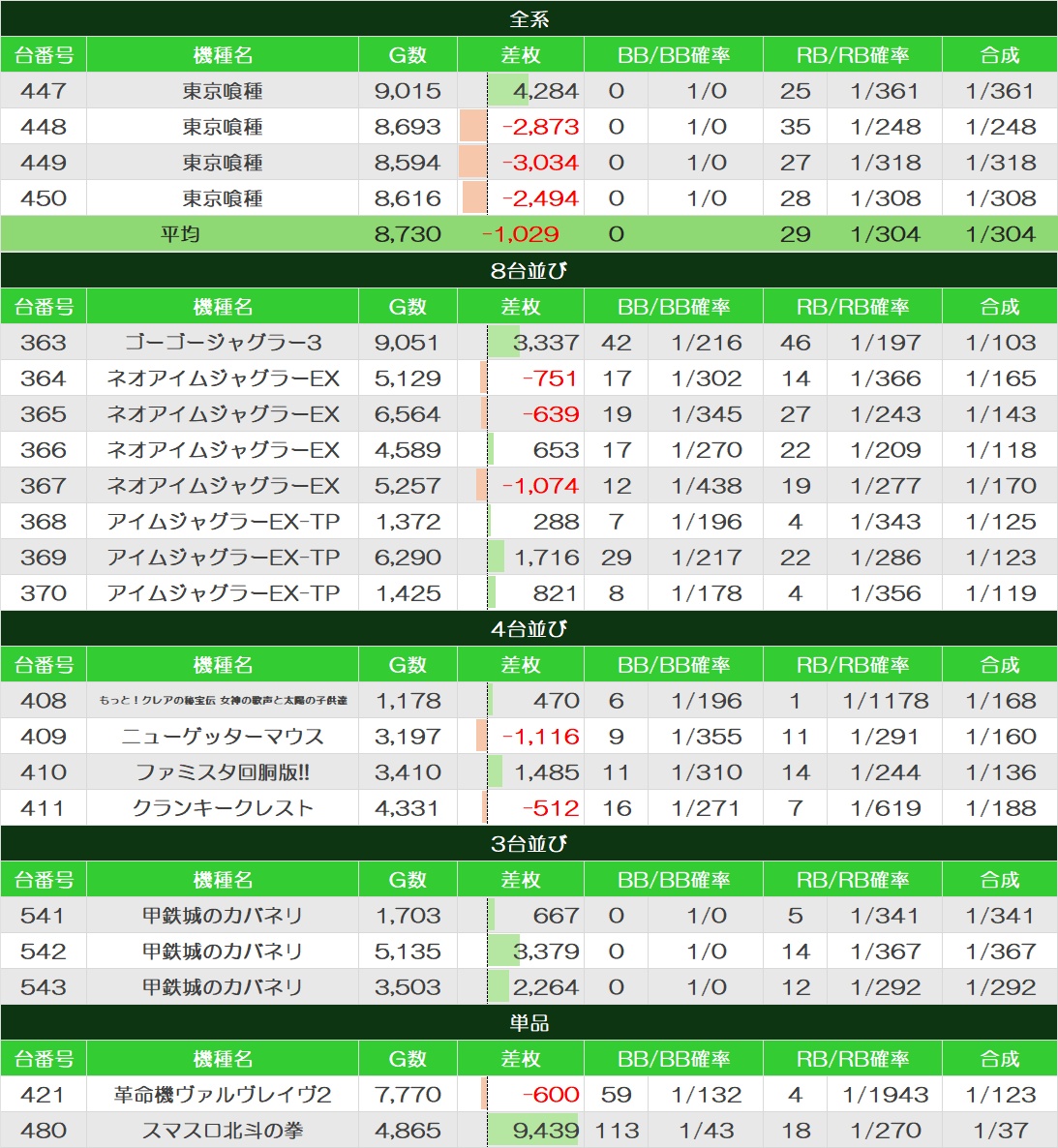Image resolution: width=1058 pixels, height=1148 pixels.
Task: Click スマスロ北斗の拳 machine name
Action: pos(223,1131)
